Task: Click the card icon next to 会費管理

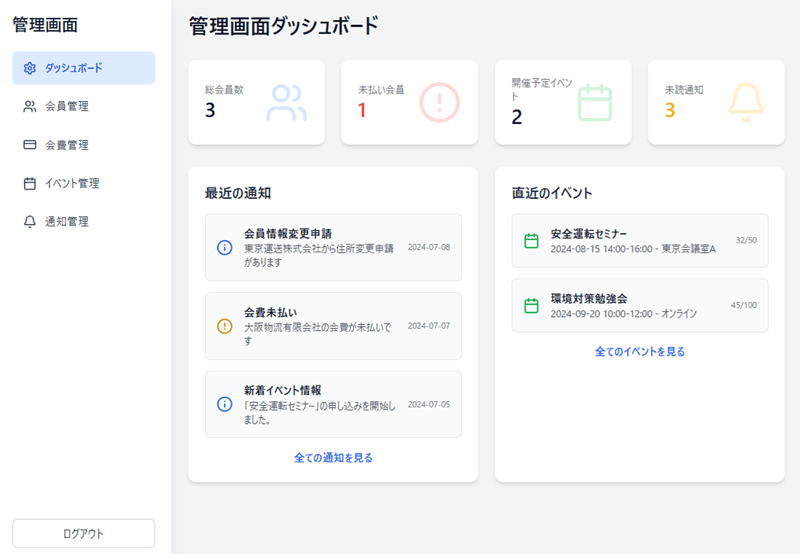Action: point(30,145)
